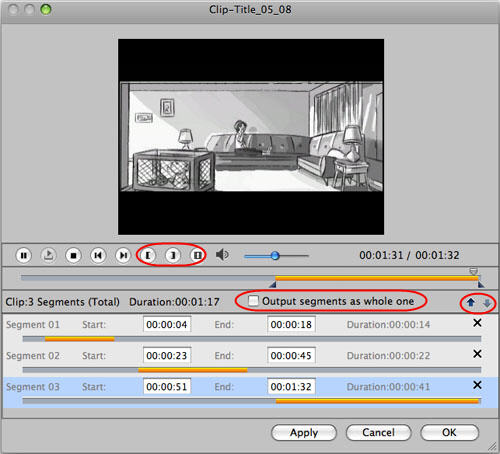
Task: Delete Segment 03 with its X
Action: click(477, 385)
